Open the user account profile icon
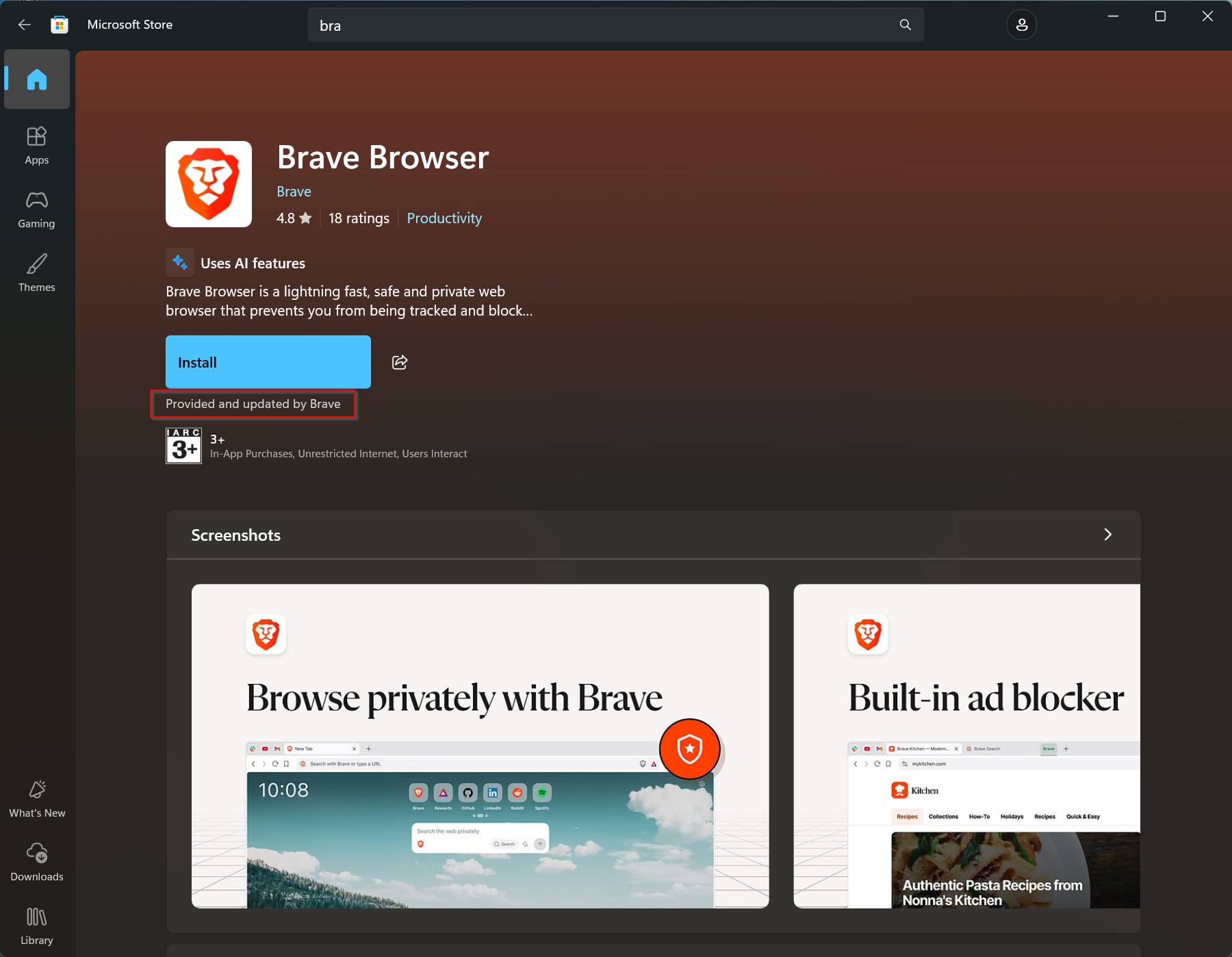The width and height of the screenshot is (1232, 957). (x=1022, y=25)
